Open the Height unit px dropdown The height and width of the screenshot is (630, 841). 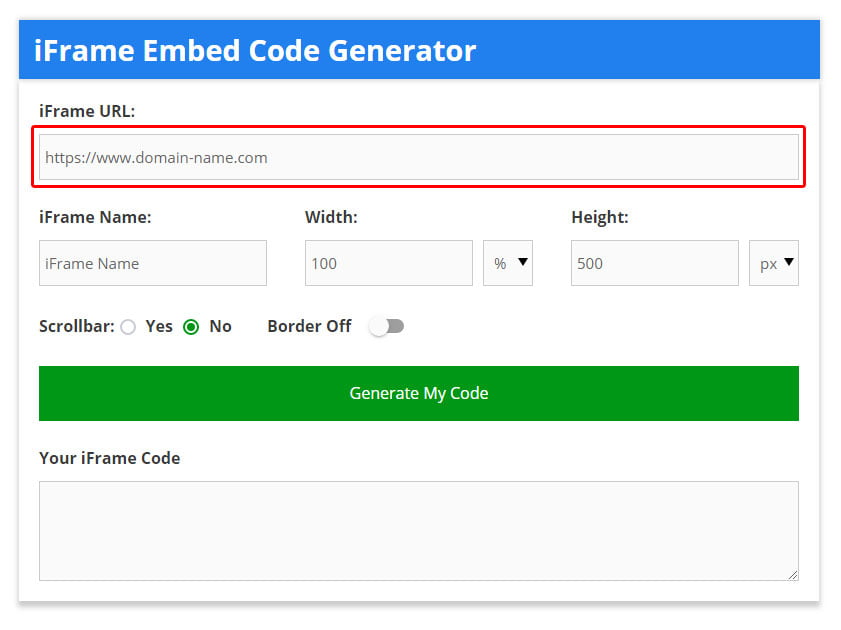[x=774, y=263]
